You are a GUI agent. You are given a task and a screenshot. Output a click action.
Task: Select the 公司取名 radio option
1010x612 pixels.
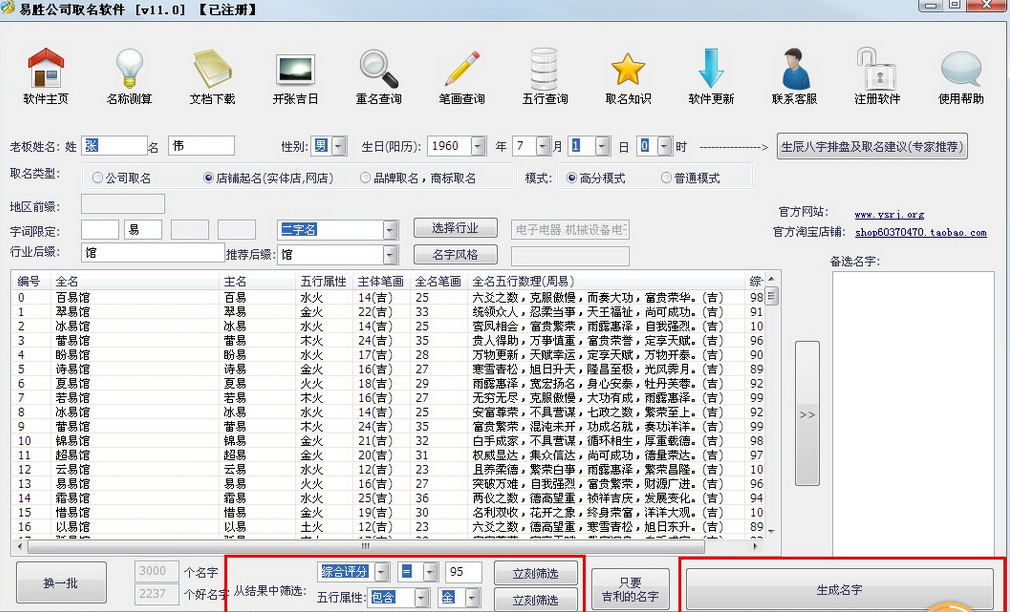point(98,178)
